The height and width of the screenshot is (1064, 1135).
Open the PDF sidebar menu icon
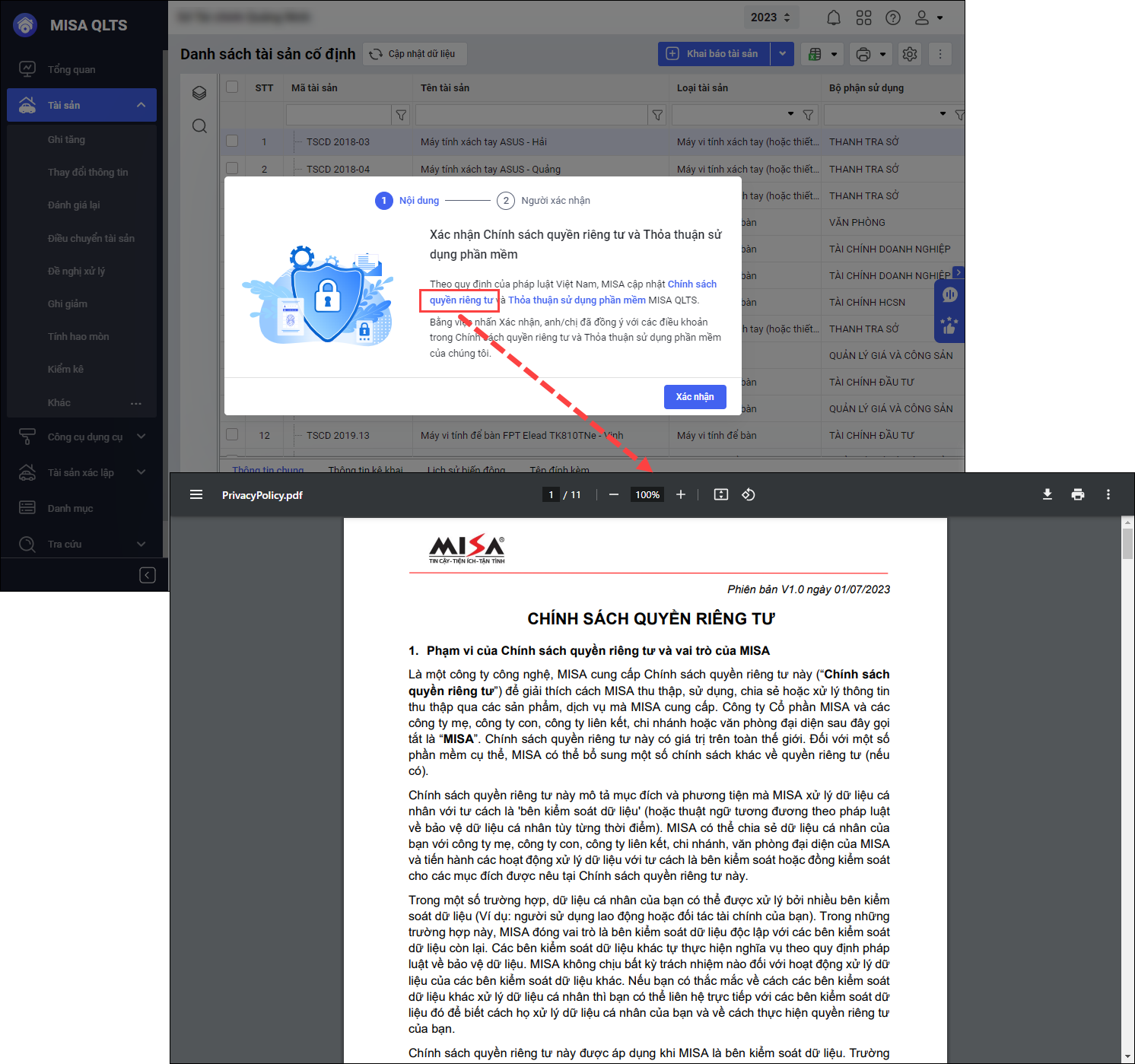196,494
